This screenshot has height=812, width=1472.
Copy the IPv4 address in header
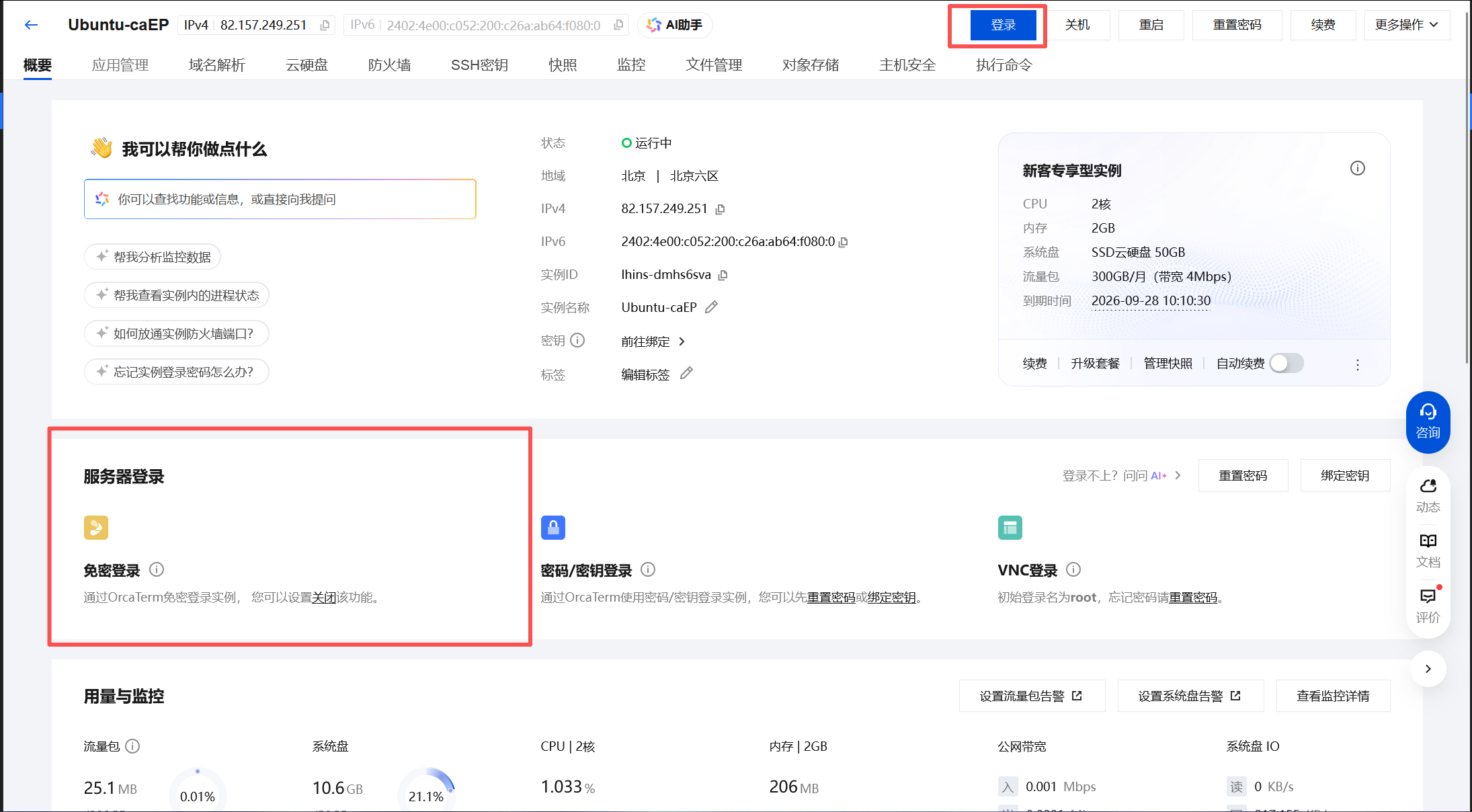point(325,26)
